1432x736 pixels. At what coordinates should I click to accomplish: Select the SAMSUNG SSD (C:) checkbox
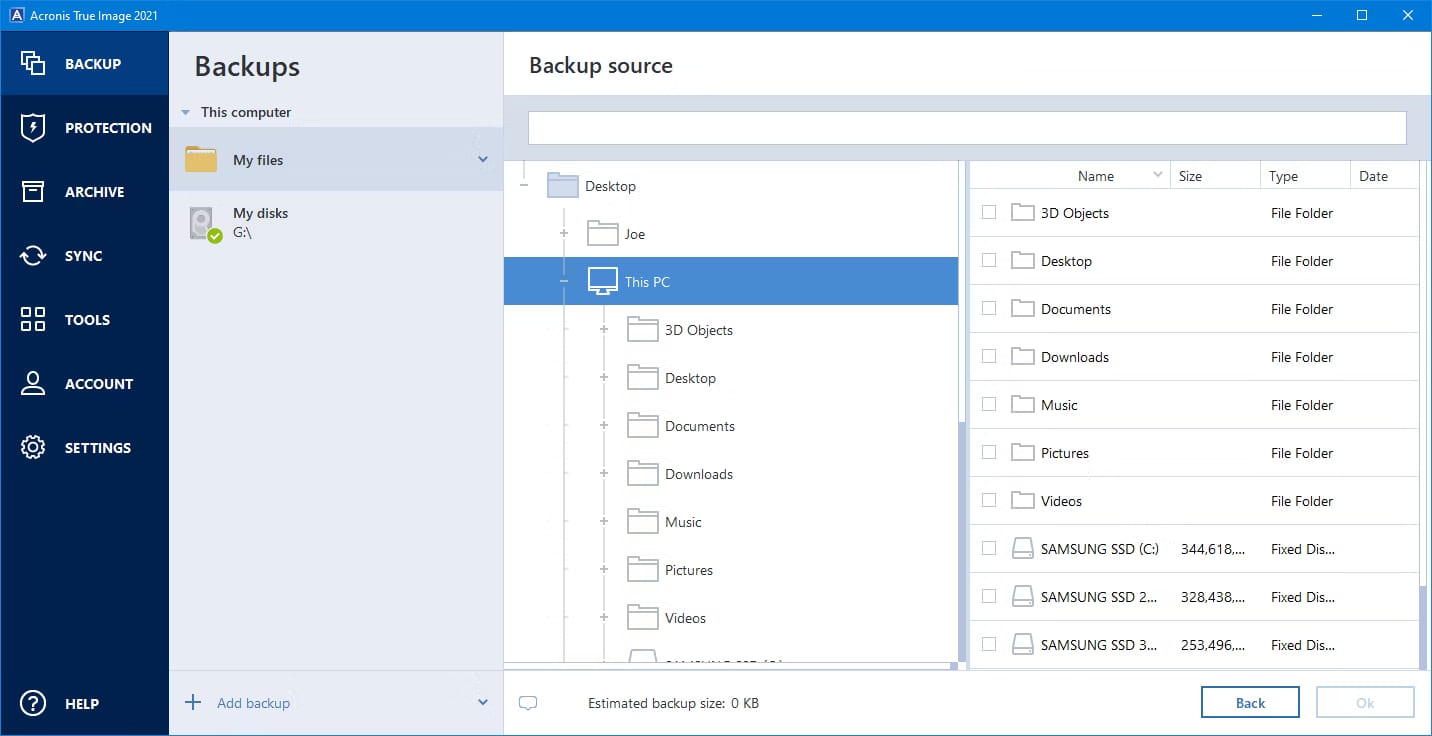989,548
